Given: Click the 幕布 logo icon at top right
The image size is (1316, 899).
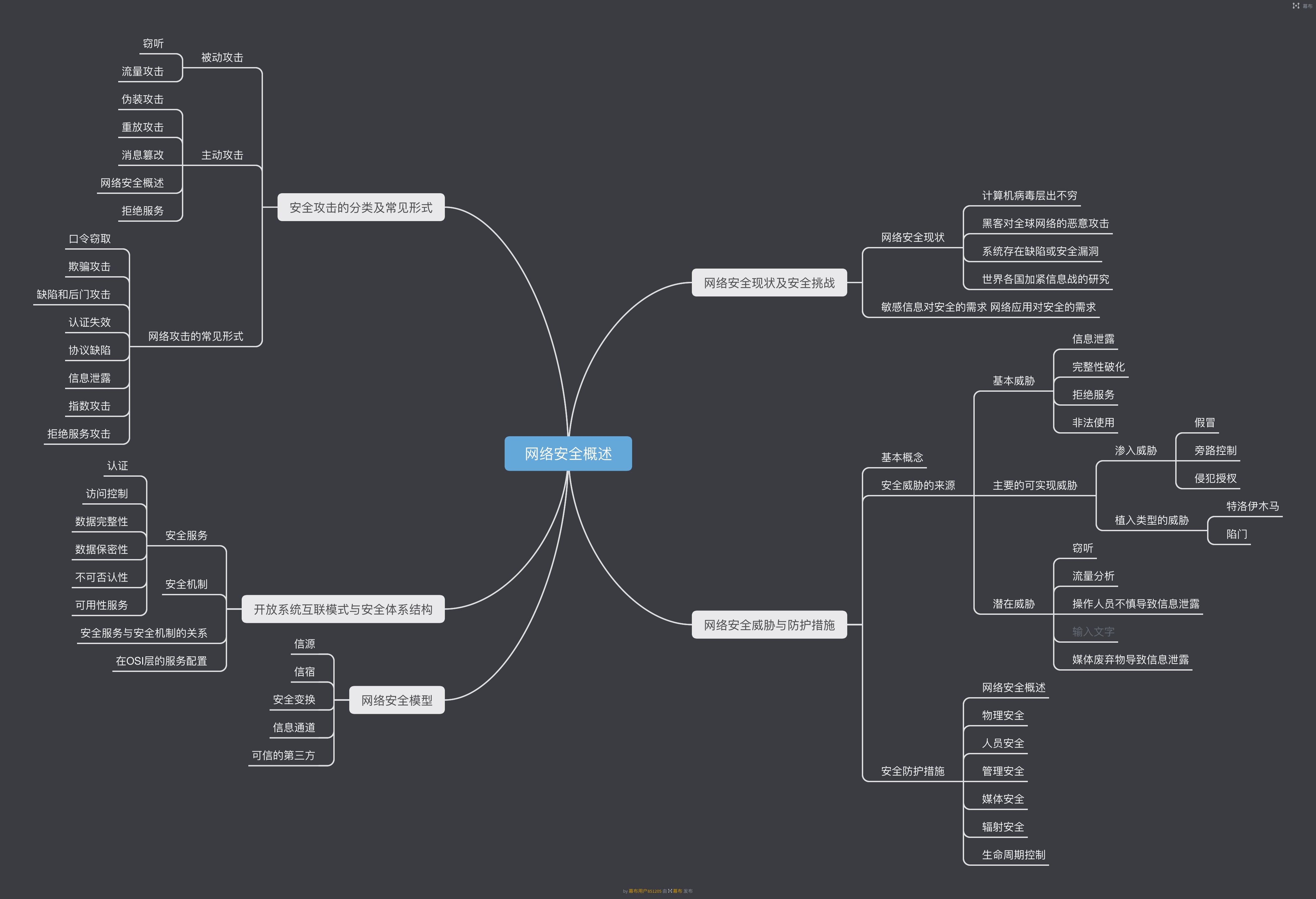Looking at the screenshot, I should (1296, 6).
